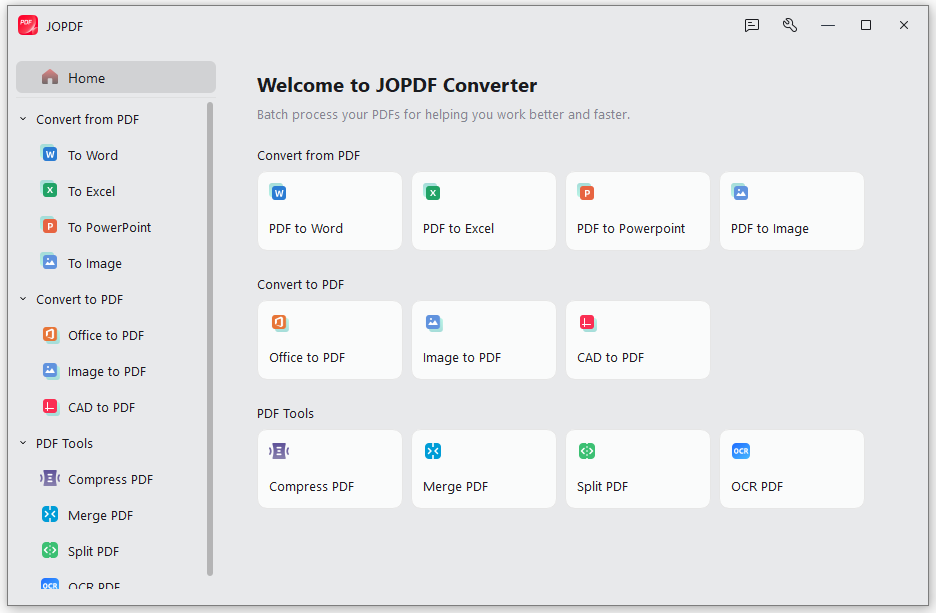This screenshot has height=613, width=936.
Task: Open the Merge PDF card label
Action: [455, 486]
